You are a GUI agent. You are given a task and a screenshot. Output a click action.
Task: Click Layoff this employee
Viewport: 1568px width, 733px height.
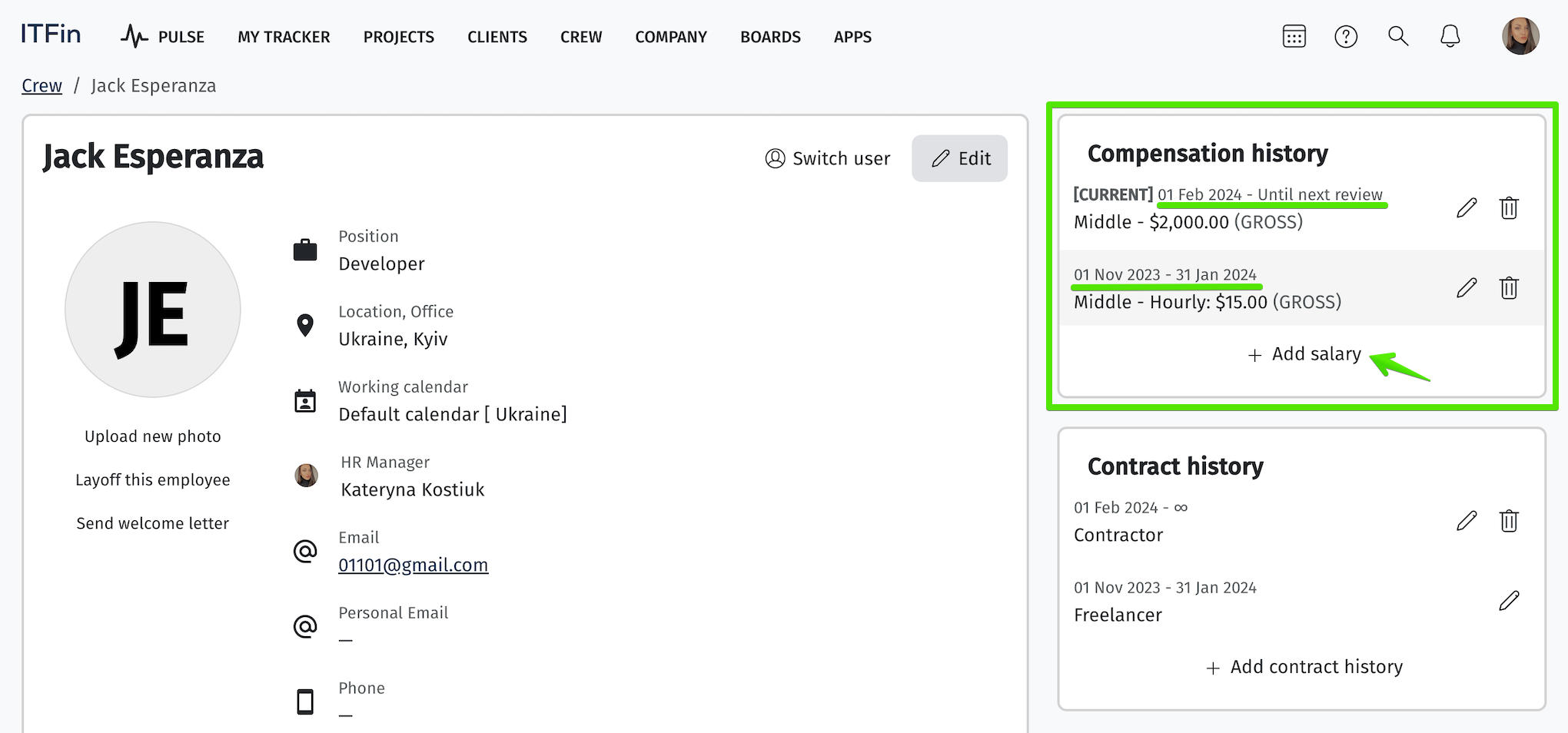pos(153,479)
